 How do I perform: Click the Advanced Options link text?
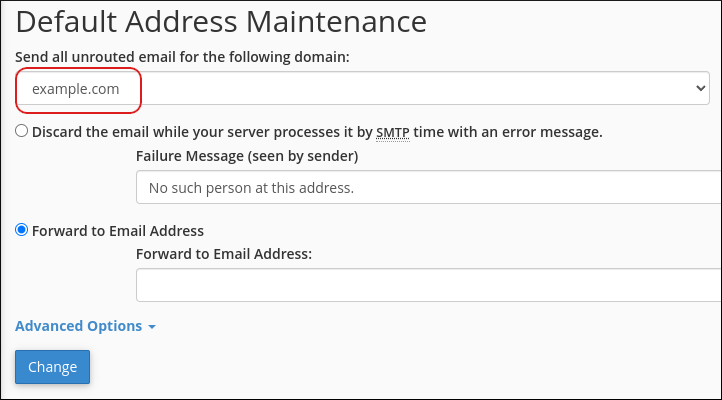pos(78,326)
